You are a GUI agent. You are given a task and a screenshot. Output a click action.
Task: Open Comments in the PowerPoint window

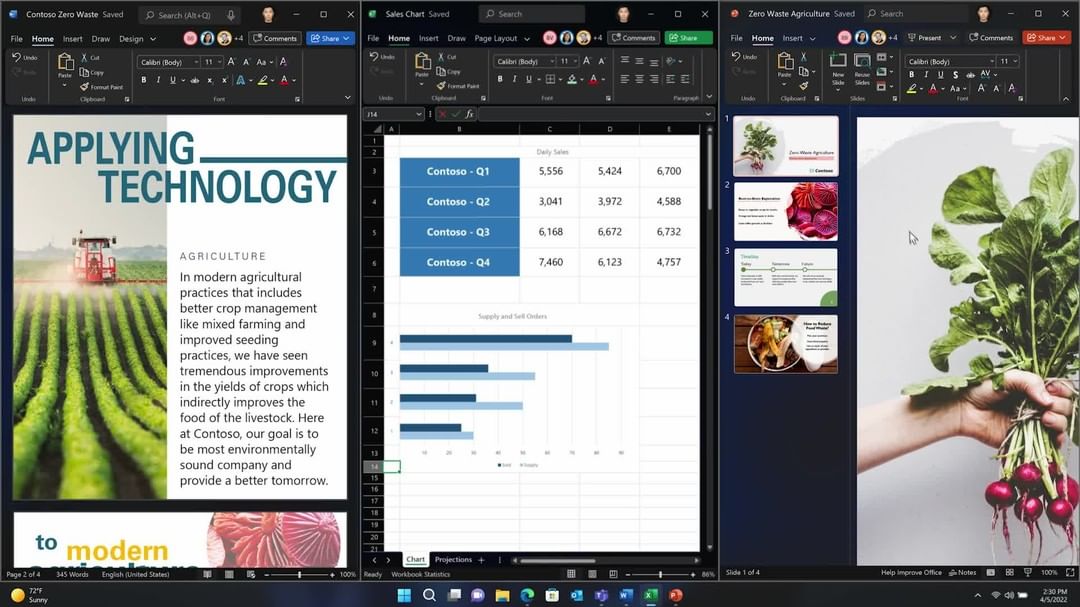point(990,38)
